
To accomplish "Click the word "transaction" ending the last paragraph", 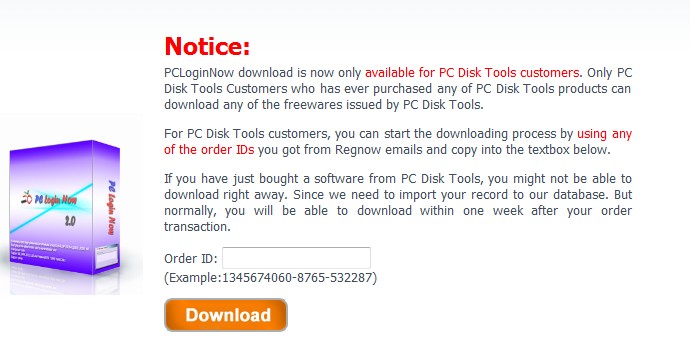I will coord(196,226).
